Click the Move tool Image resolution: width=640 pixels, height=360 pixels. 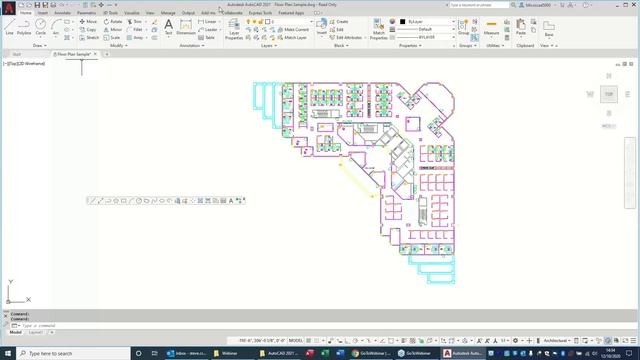tap(88, 22)
